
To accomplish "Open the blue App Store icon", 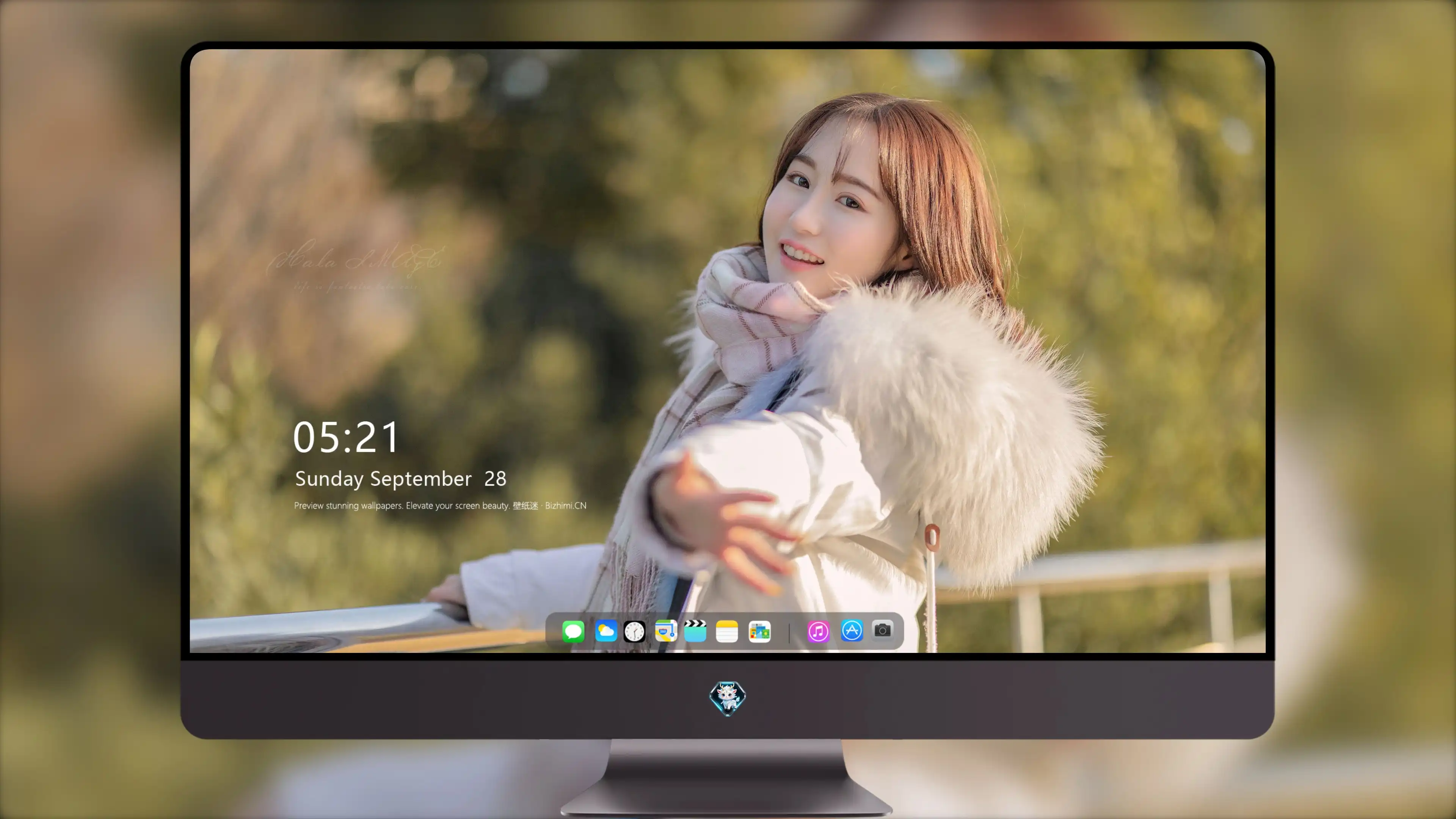I will point(852,630).
